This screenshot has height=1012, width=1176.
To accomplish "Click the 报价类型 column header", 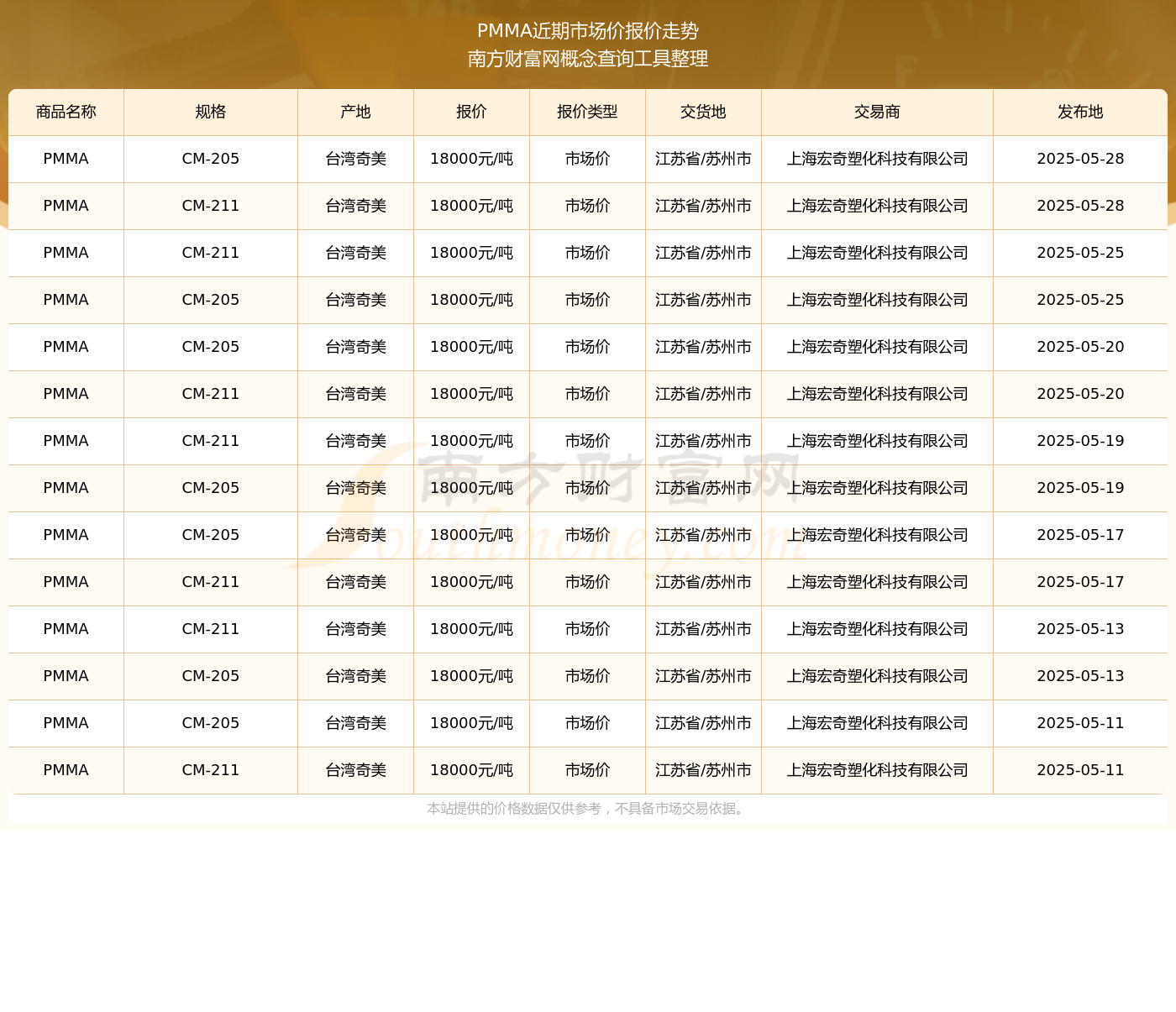I will tap(587, 112).
